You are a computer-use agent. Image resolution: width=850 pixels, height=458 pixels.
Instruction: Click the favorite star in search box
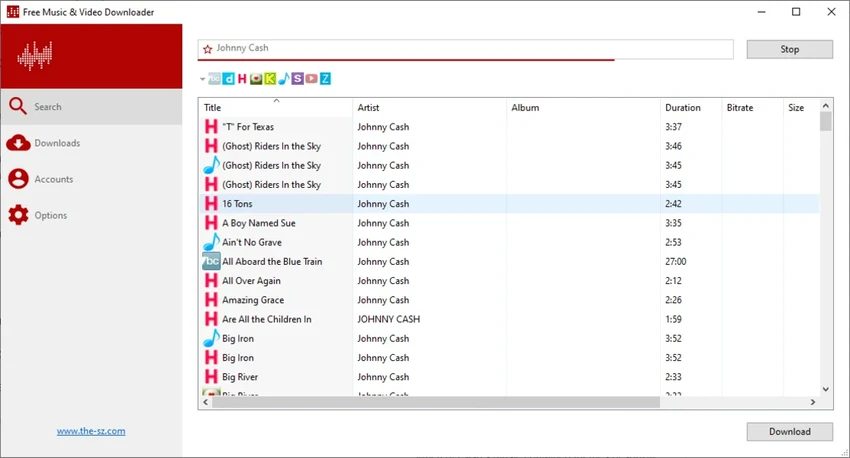(x=208, y=49)
